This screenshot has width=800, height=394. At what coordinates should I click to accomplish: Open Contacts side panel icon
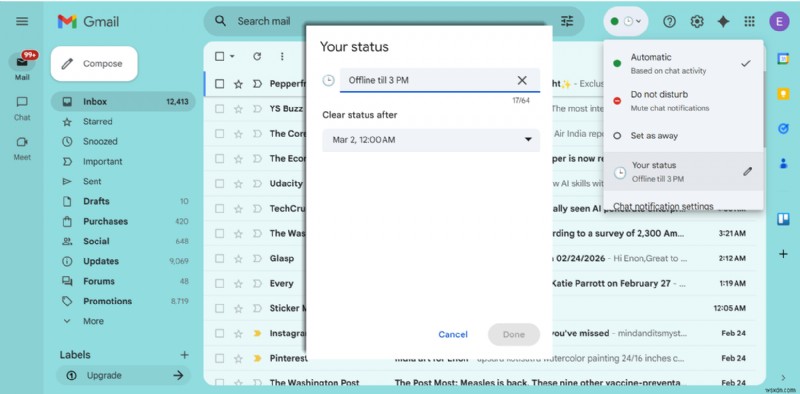[x=783, y=163]
